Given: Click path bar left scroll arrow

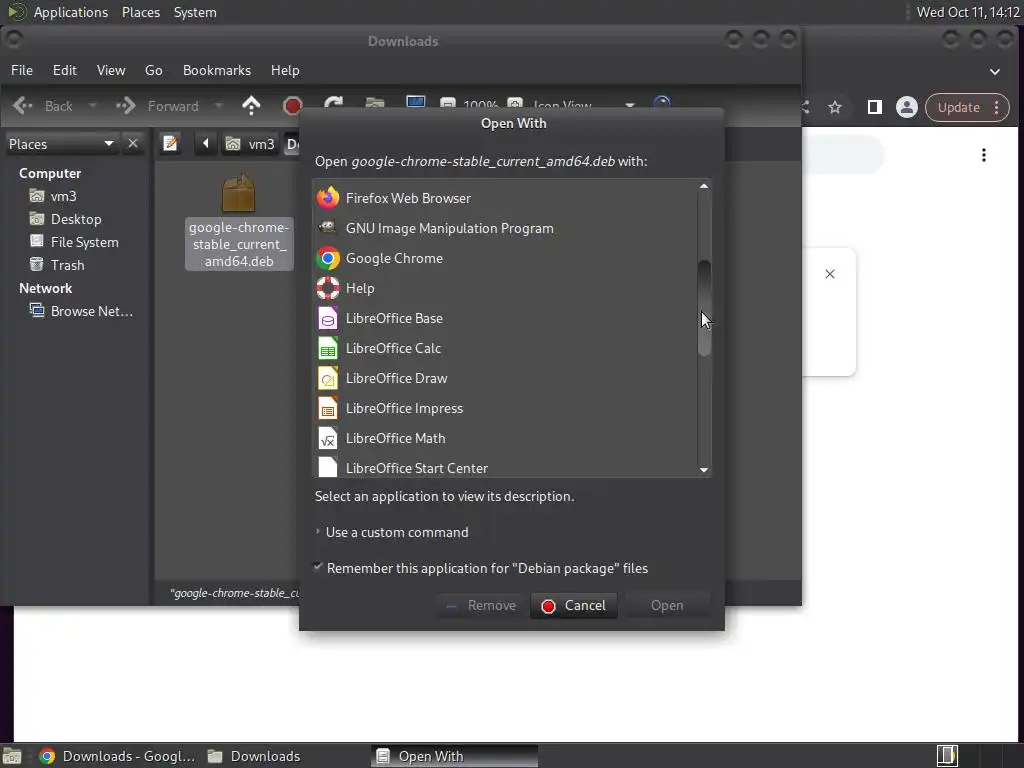Looking at the screenshot, I should pos(205,143).
